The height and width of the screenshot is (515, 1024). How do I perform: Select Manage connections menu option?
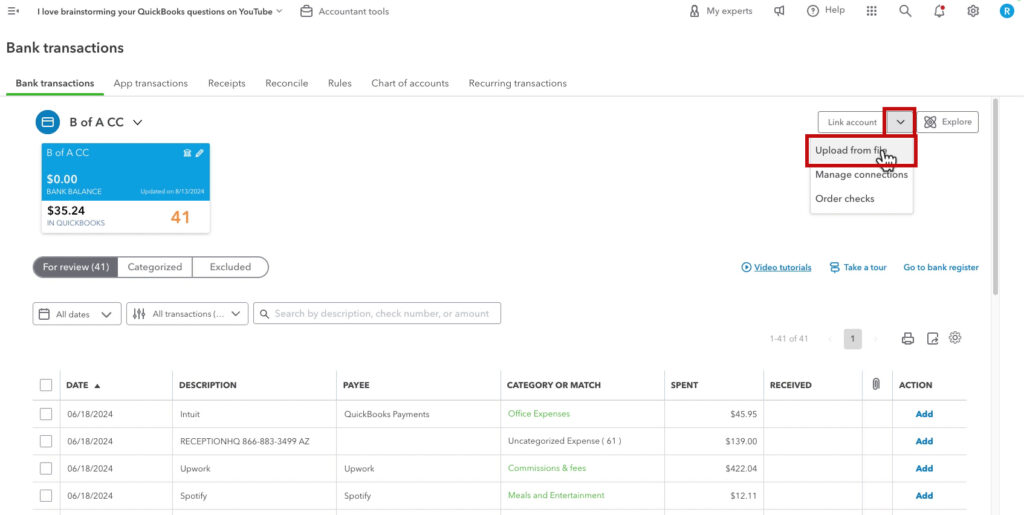[861, 175]
